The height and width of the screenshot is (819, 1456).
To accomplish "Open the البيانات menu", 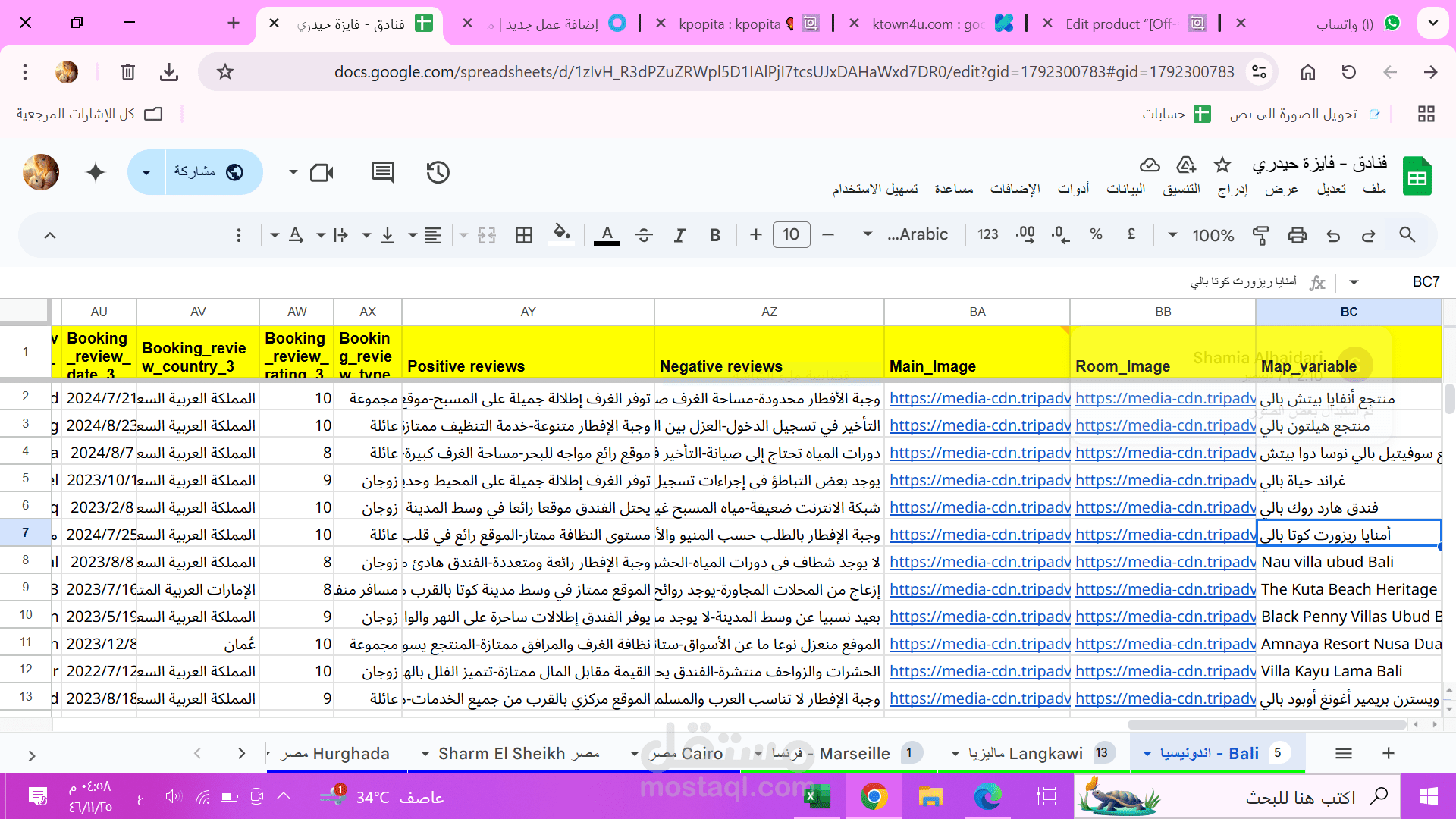I will 1126,189.
